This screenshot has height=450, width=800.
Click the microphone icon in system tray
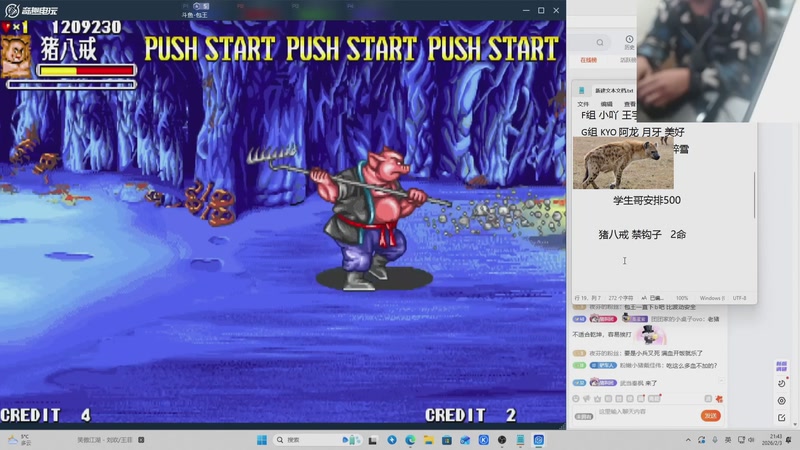(715, 440)
